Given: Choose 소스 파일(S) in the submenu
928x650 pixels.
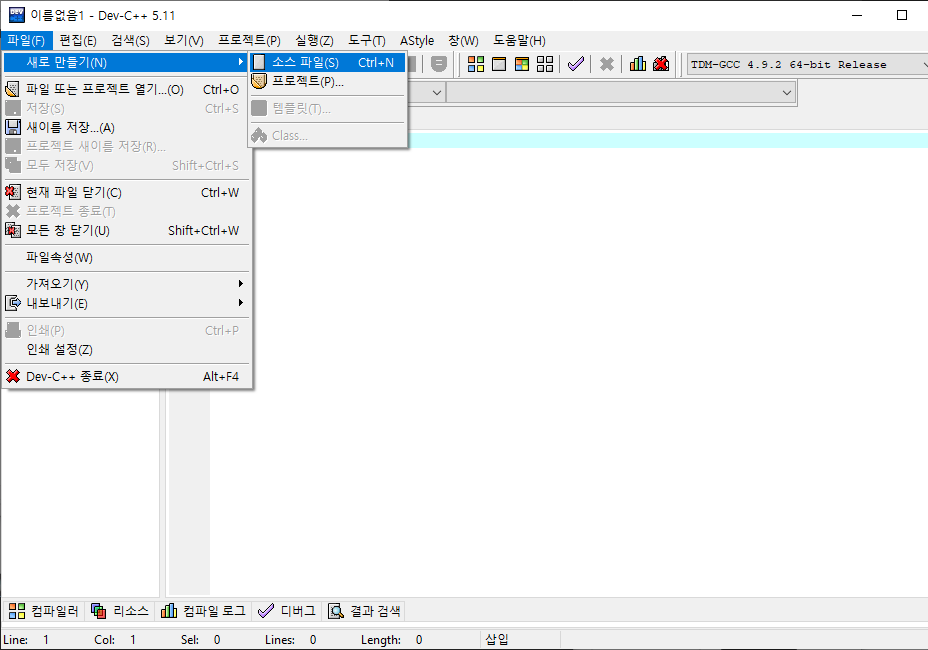Looking at the screenshot, I should point(328,62).
